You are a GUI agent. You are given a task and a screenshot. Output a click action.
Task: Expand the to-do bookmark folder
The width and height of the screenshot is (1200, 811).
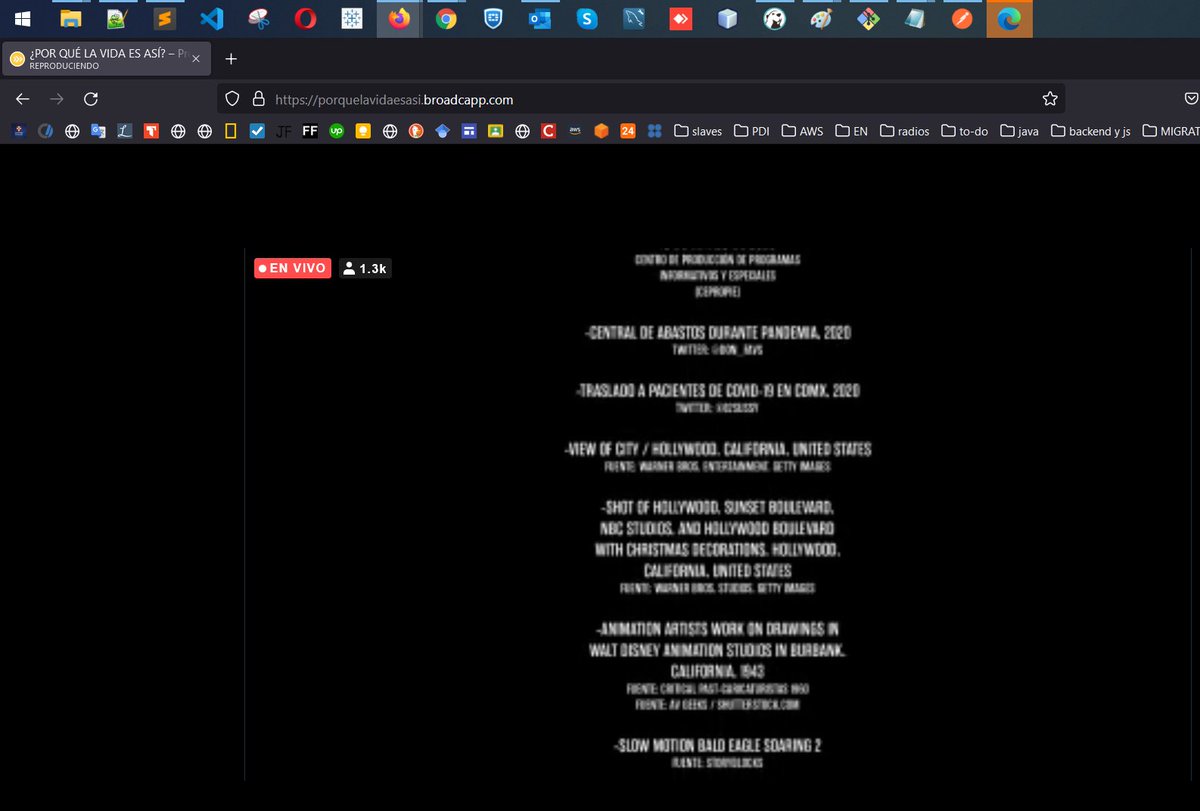click(965, 131)
